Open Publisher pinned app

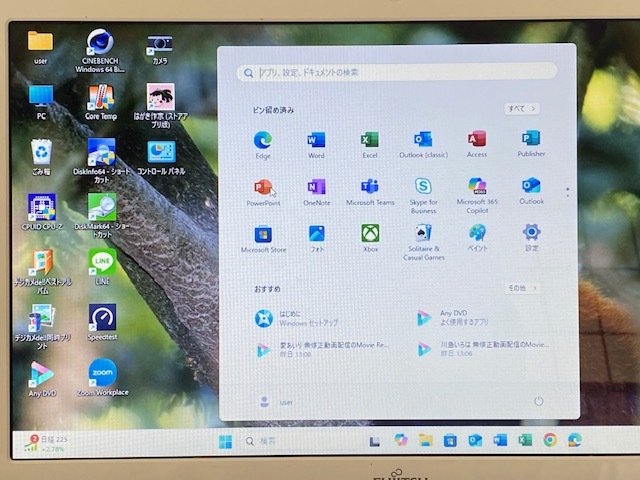(x=531, y=144)
